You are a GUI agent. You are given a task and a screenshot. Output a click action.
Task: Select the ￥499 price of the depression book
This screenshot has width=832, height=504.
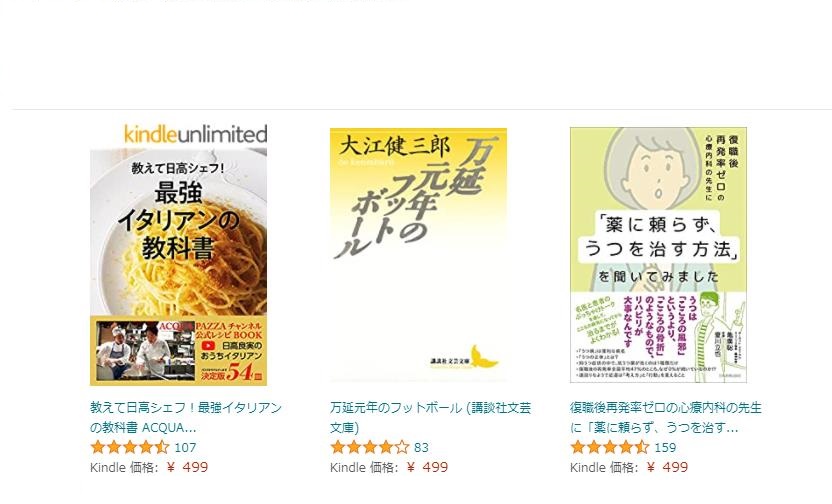[x=667, y=467]
